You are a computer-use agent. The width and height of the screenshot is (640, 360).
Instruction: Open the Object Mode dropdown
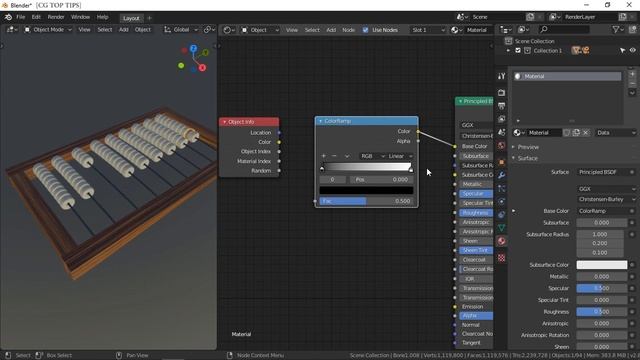click(48, 30)
